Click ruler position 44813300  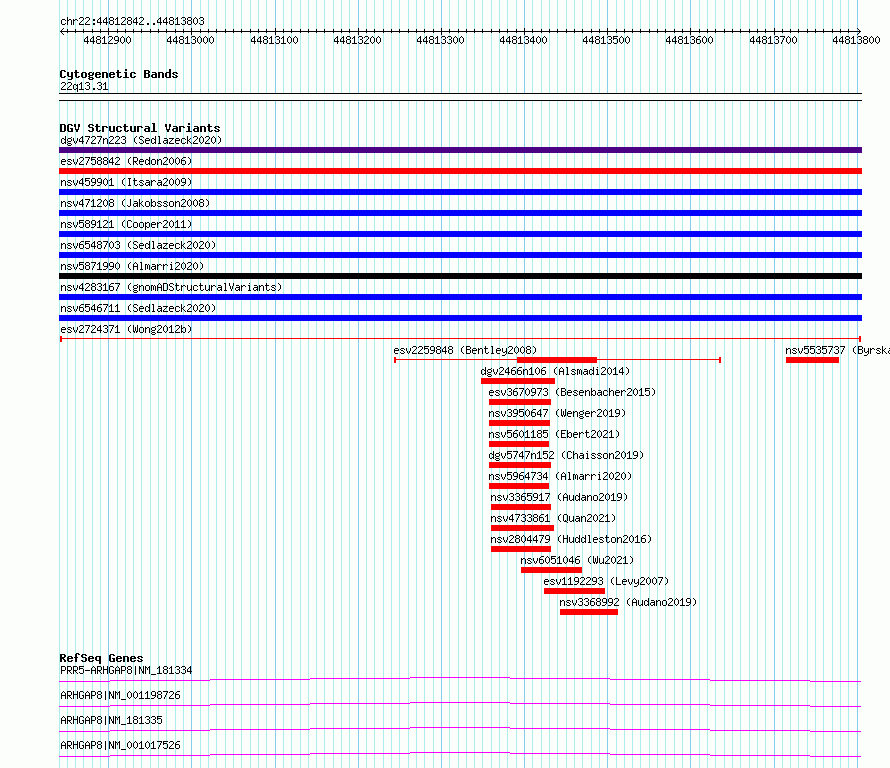440,40
